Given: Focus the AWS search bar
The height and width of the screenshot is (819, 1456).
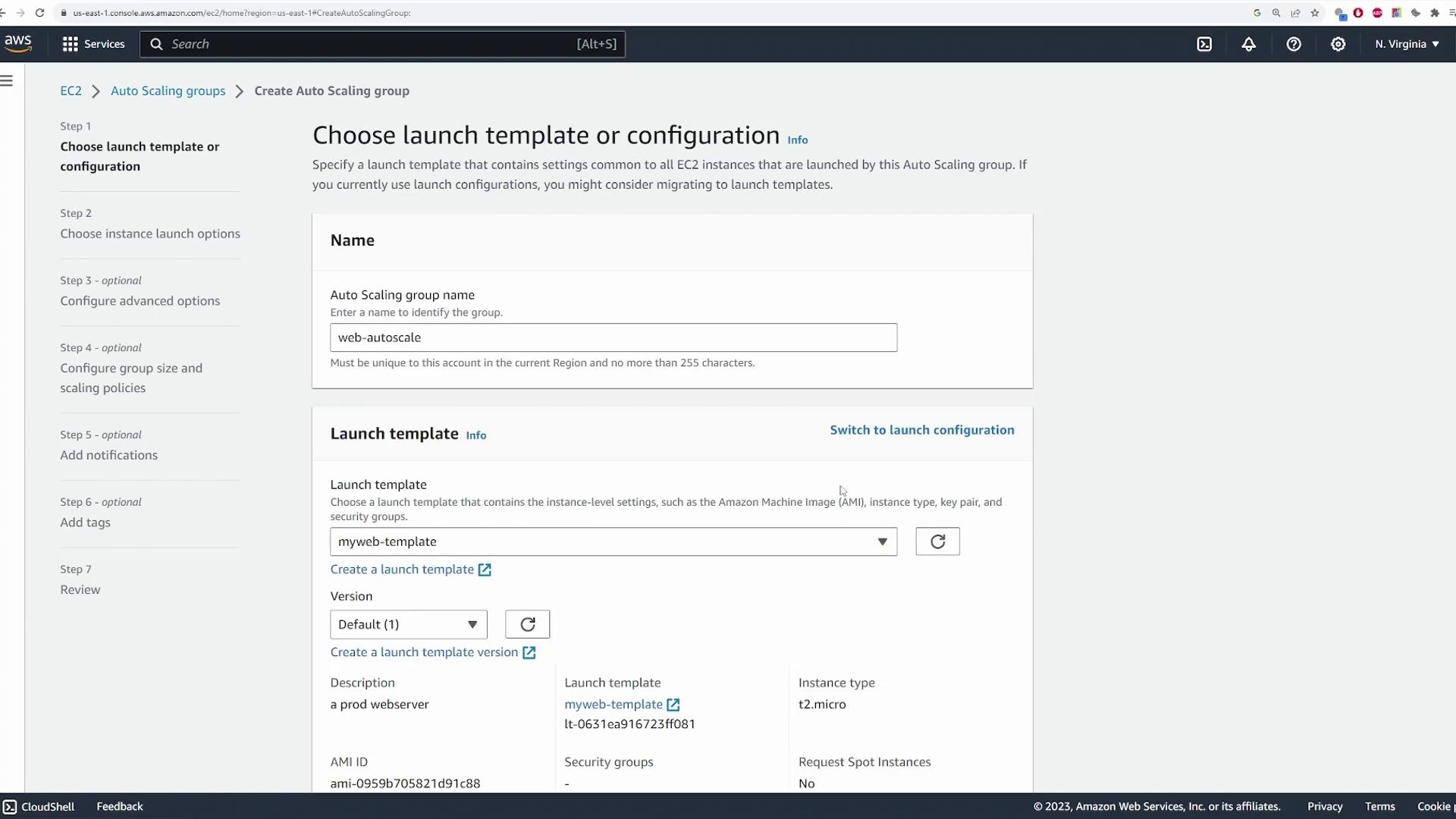Looking at the screenshot, I should point(372,44).
